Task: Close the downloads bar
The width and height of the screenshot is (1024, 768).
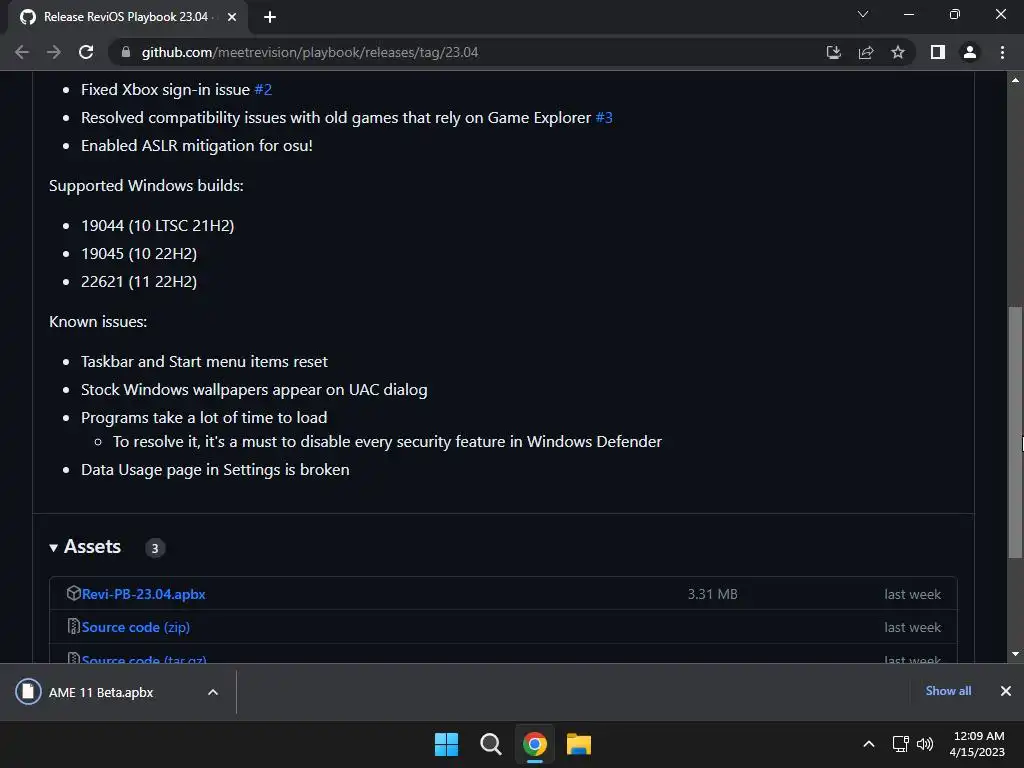Action: pos(1006,691)
